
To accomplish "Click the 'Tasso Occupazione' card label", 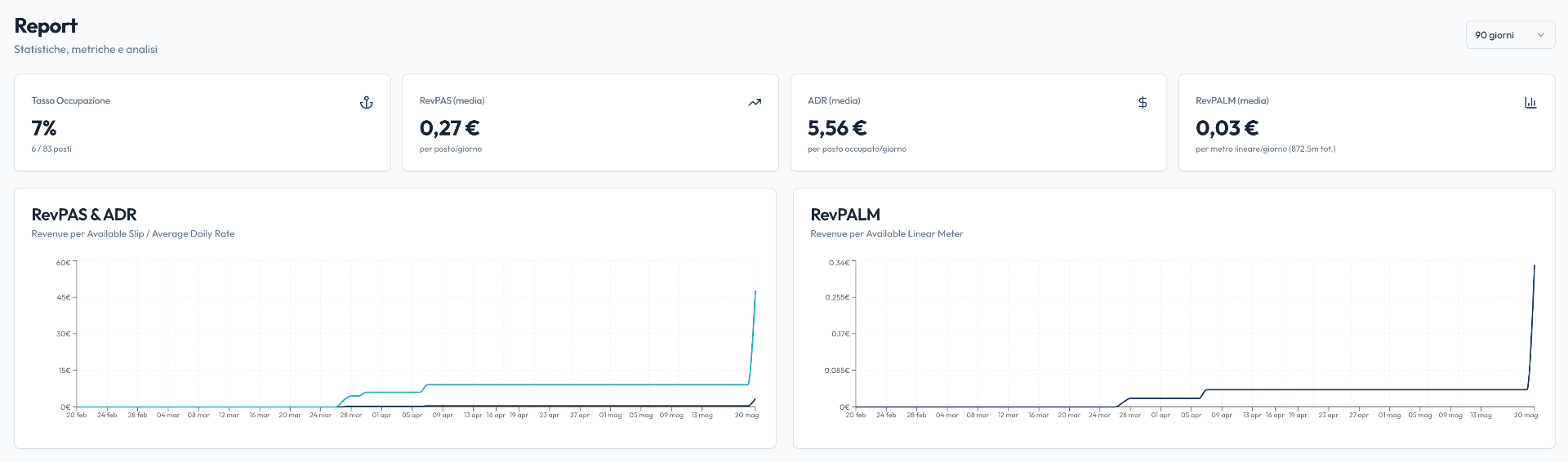I will [71, 100].
